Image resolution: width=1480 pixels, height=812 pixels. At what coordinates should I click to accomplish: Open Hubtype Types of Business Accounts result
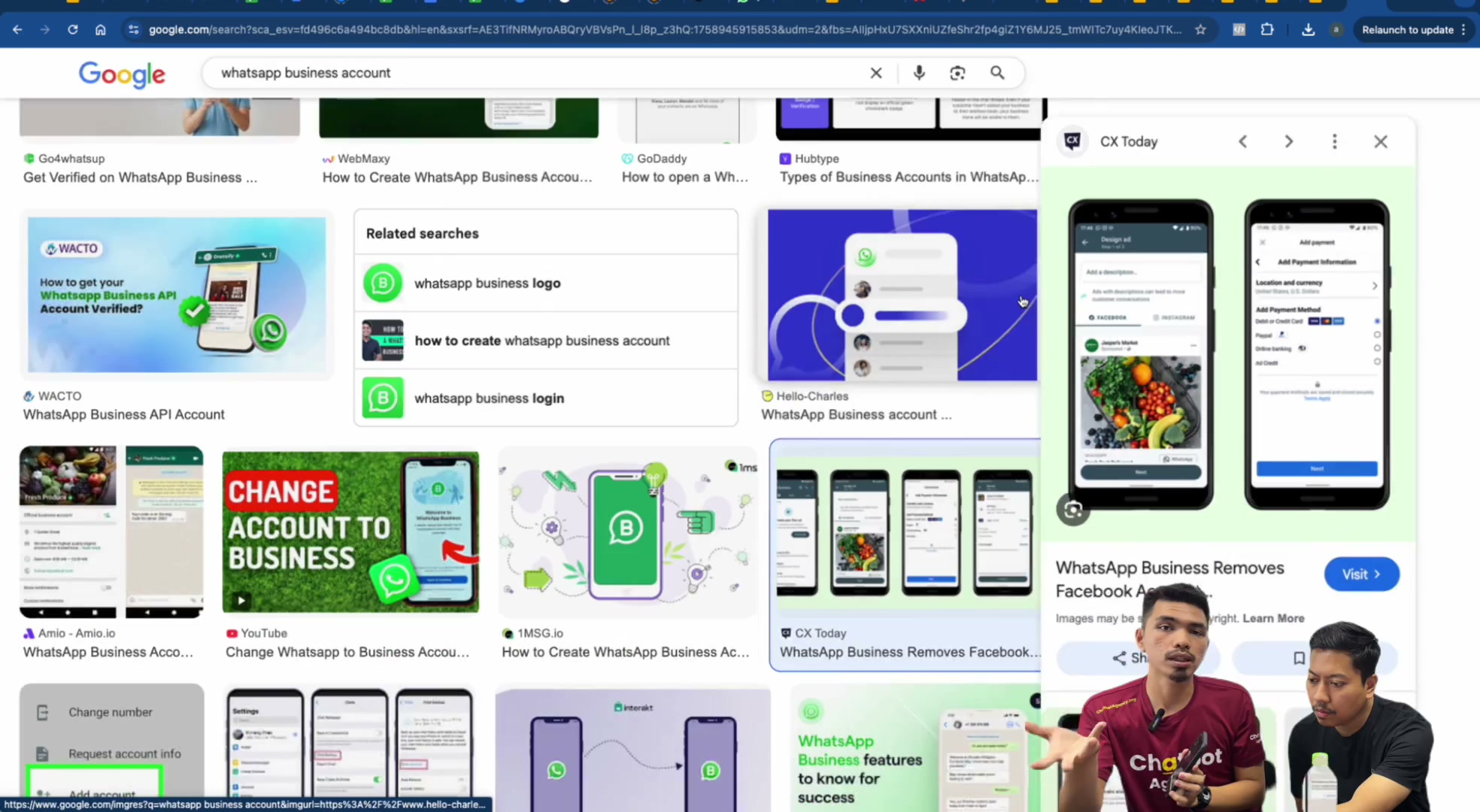pos(908,177)
